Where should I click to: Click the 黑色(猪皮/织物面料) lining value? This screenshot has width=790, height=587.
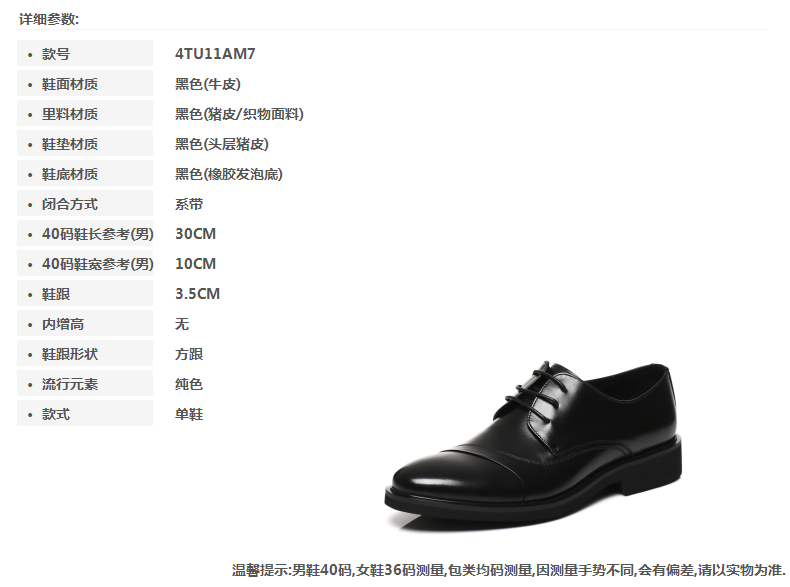tap(239, 114)
